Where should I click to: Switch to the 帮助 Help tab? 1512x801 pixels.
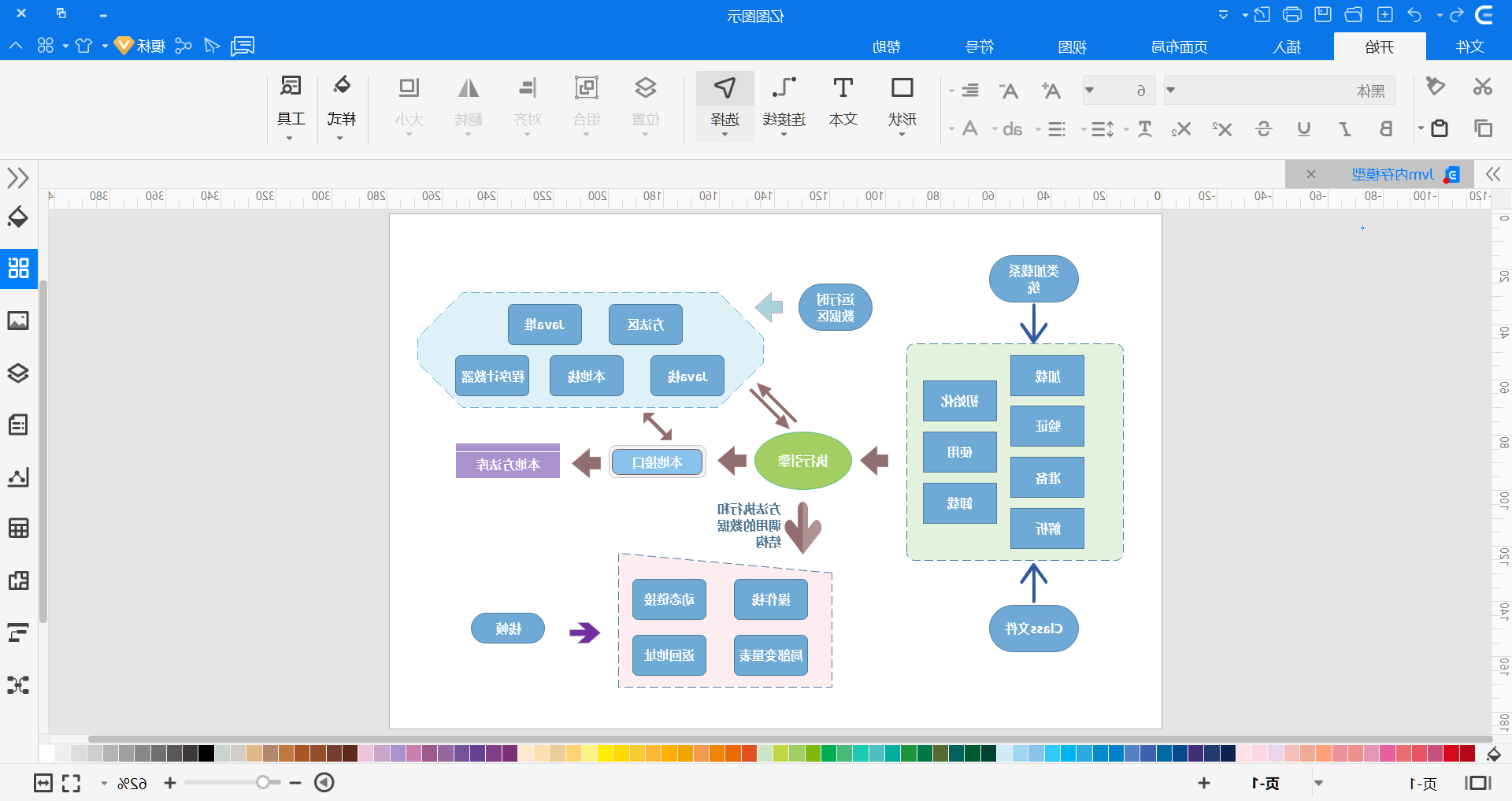click(x=887, y=46)
